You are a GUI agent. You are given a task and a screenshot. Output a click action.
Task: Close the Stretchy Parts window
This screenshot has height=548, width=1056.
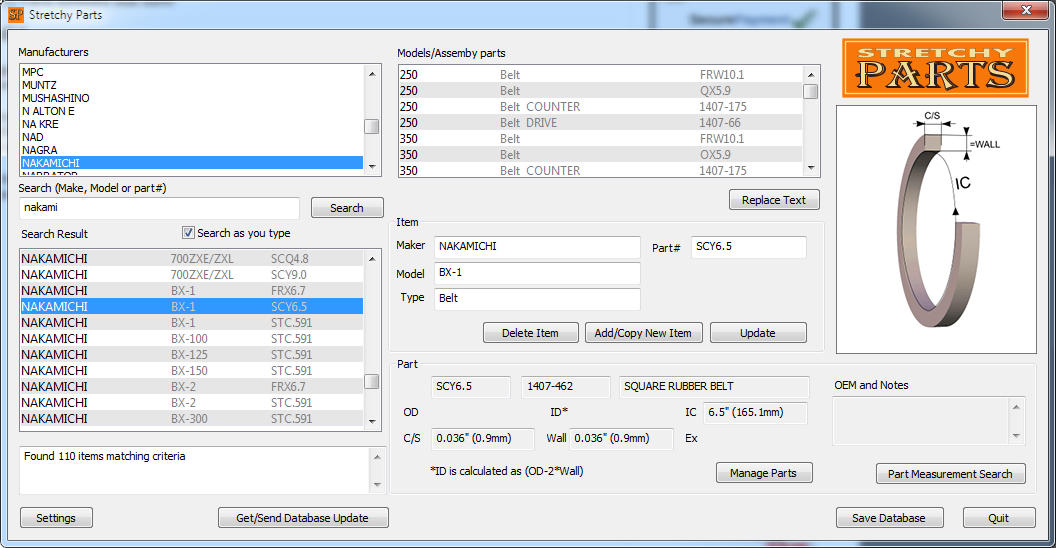tap(1025, 10)
